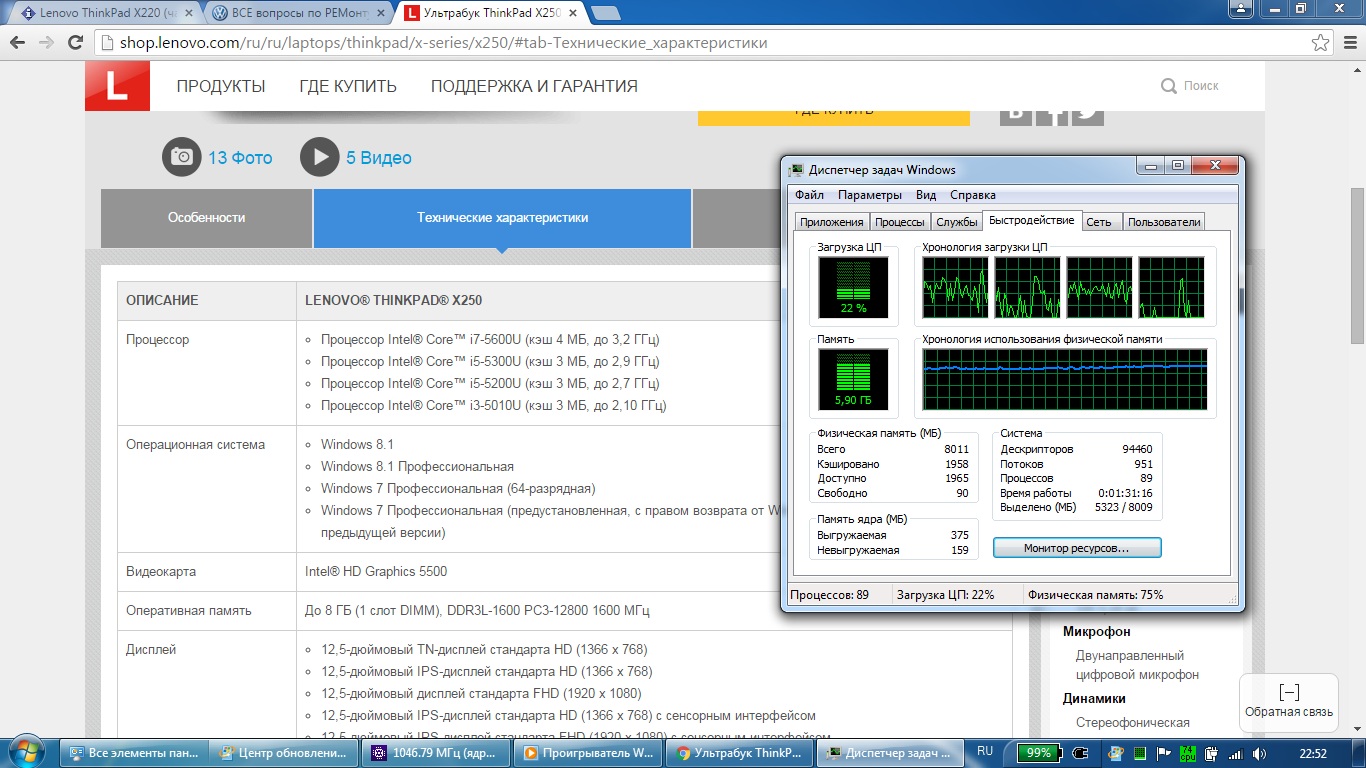Screen dimensions: 1366x768
Task: Open the Chrome hamburger menu
Action: click(1348, 43)
